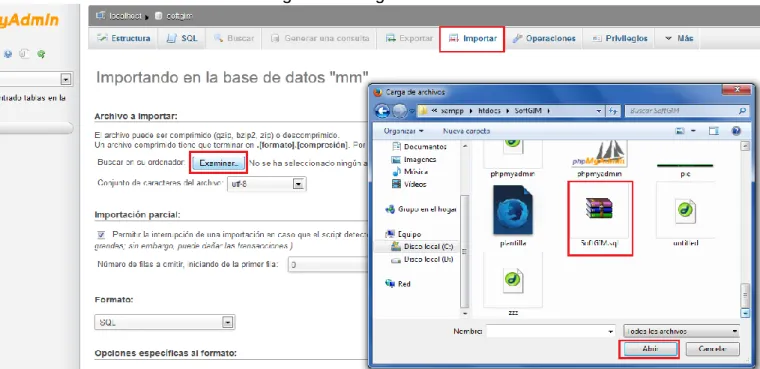Go back in the file upload dialog
The width and height of the screenshot is (760, 369).
pyautogui.click(x=382, y=111)
